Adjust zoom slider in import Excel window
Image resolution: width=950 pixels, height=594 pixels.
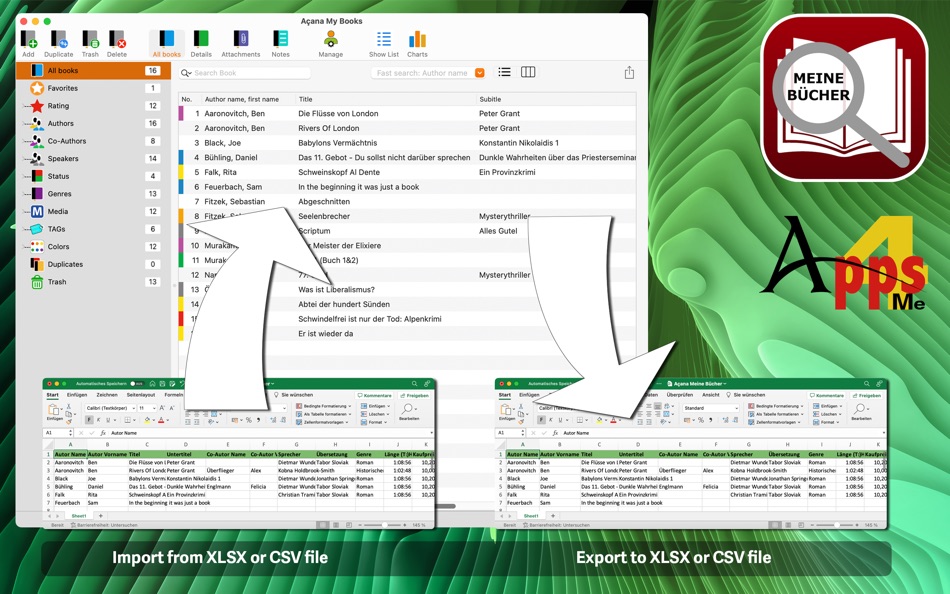[384, 525]
